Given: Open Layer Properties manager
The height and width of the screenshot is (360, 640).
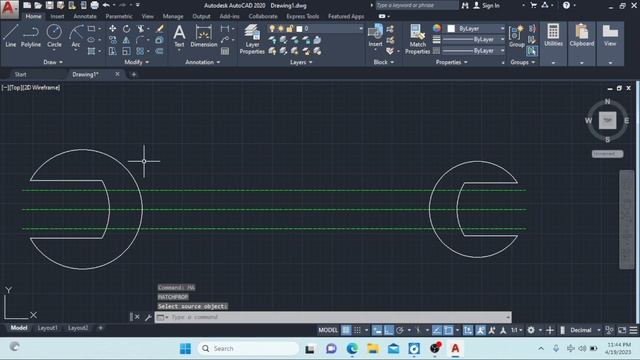Looking at the screenshot, I should pyautogui.click(x=252, y=39).
